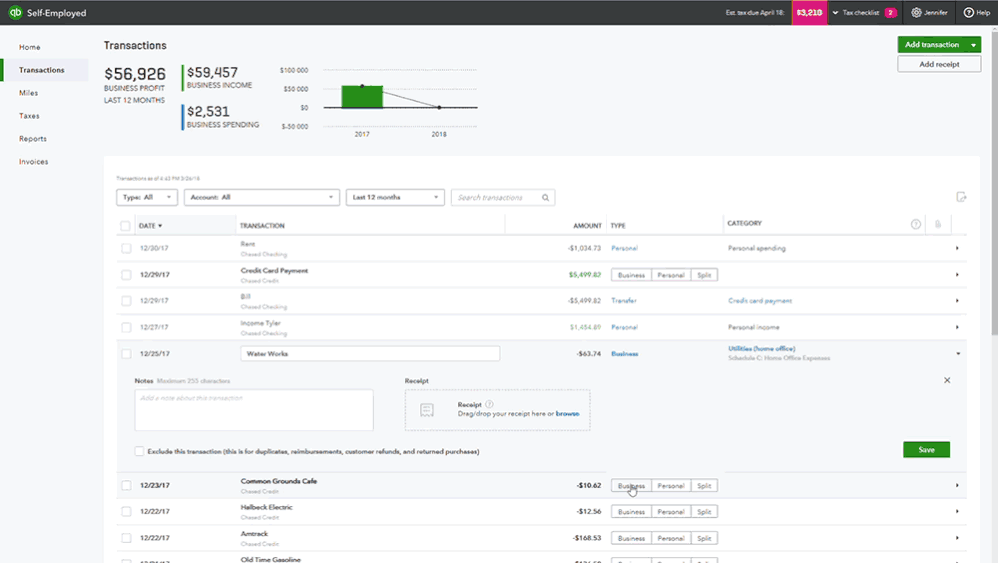The image size is (998, 563).
Task: Tick the select-all checkbox in header
Action: 126,226
